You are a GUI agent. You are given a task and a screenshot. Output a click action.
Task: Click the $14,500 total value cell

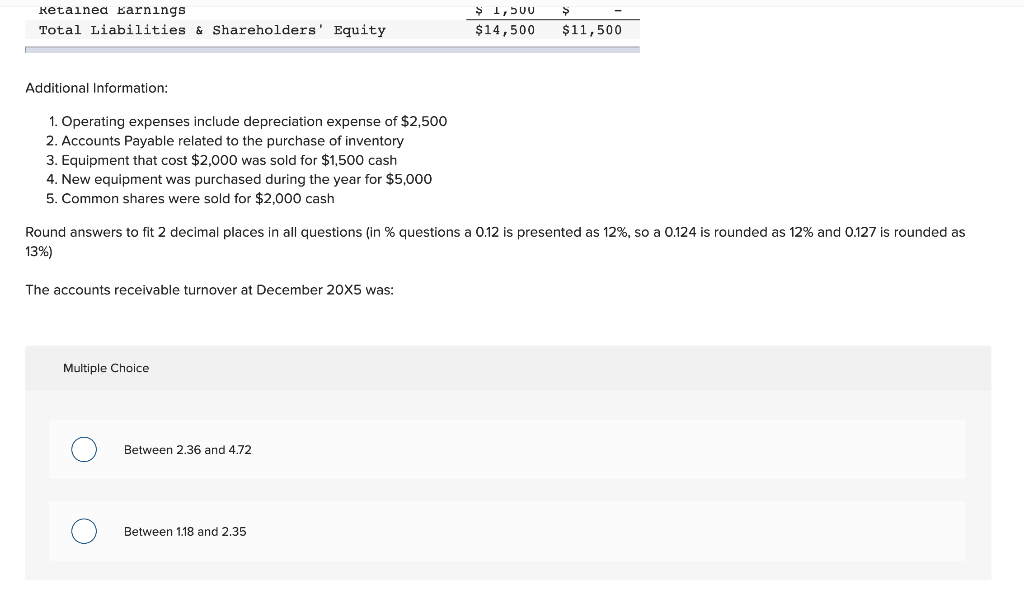(x=503, y=30)
